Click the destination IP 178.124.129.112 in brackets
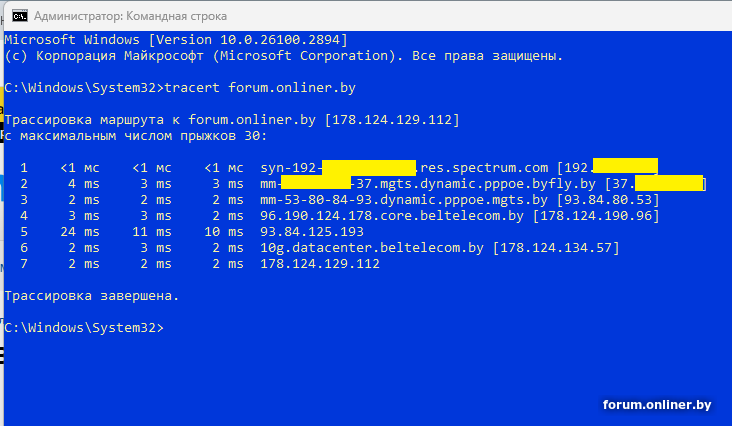Screen dimensions: 732x426 (x=392, y=120)
